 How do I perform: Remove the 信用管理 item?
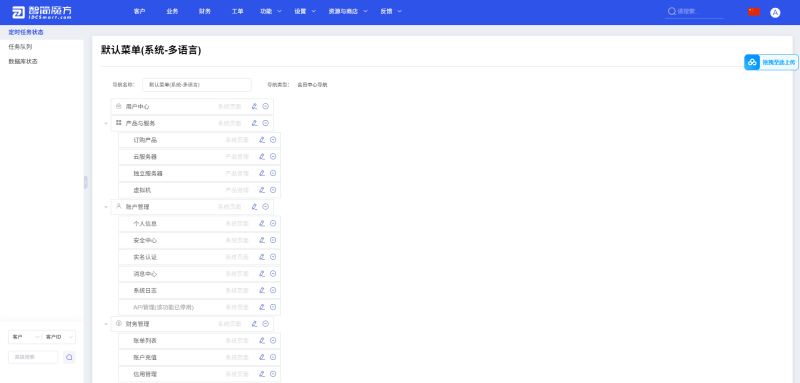[x=273, y=374]
